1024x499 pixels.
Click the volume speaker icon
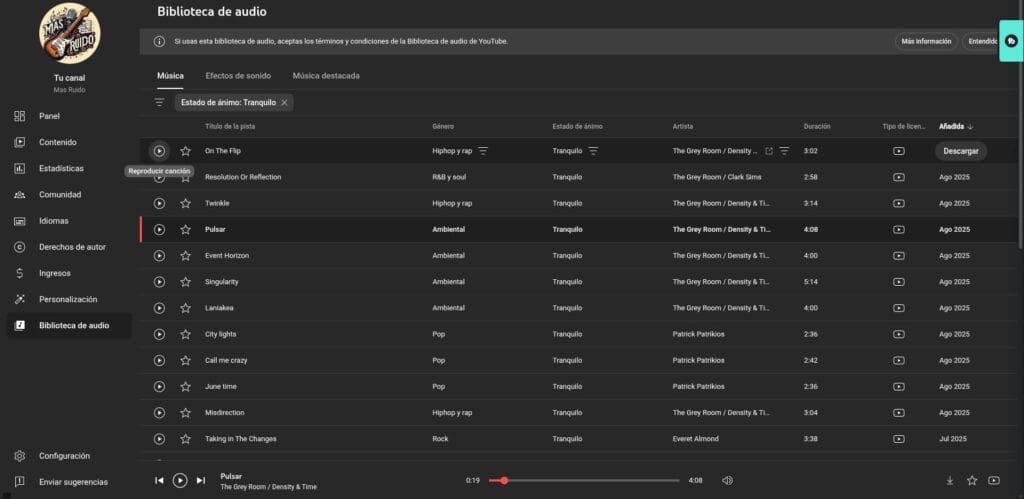728,481
